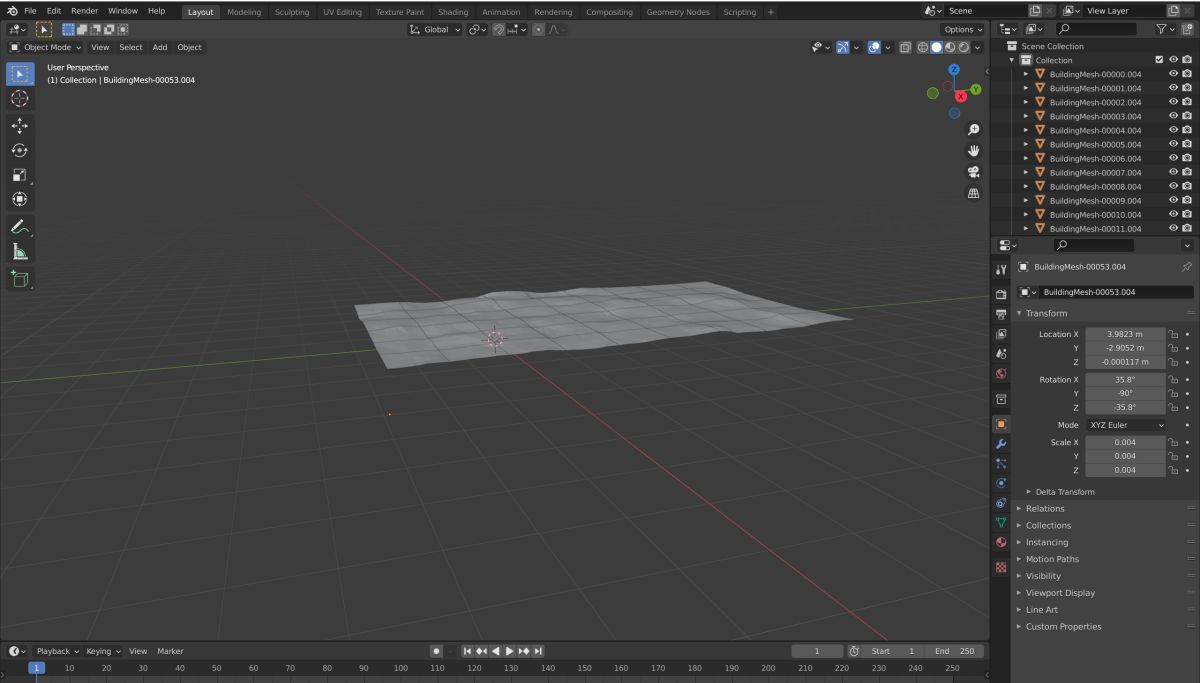Open the View Layer properties tab
This screenshot has height=683, width=1200.
point(1001,334)
